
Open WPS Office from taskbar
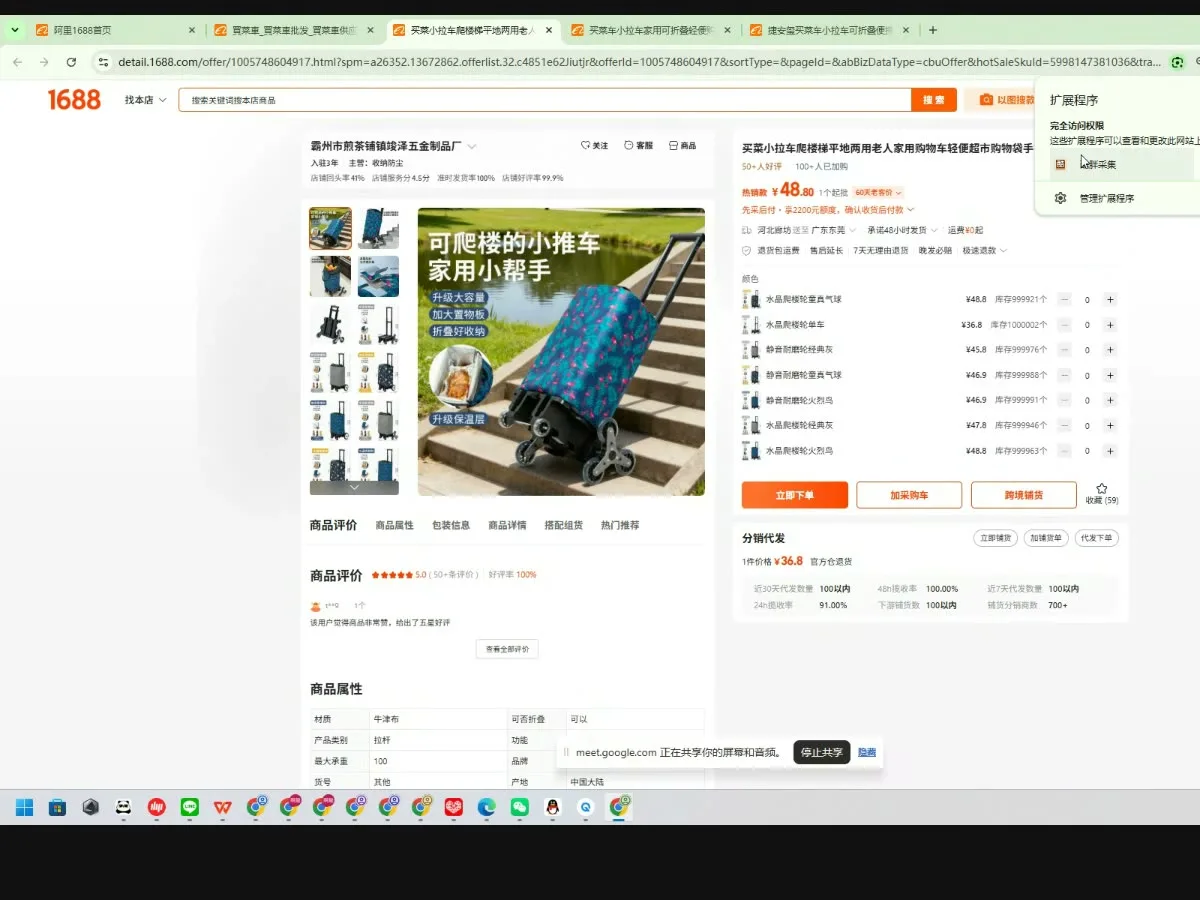click(222, 807)
